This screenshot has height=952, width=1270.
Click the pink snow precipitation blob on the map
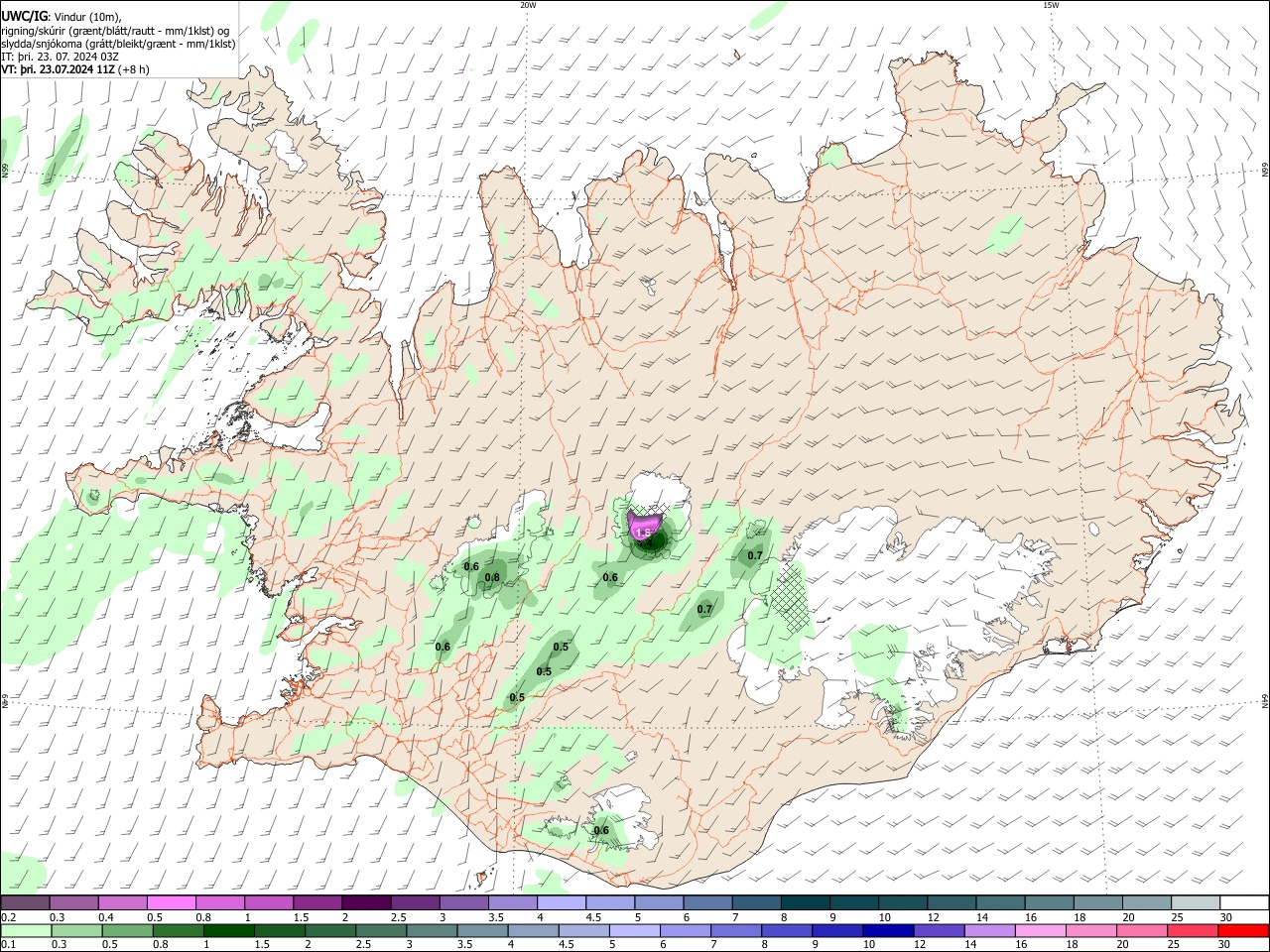[x=644, y=524]
